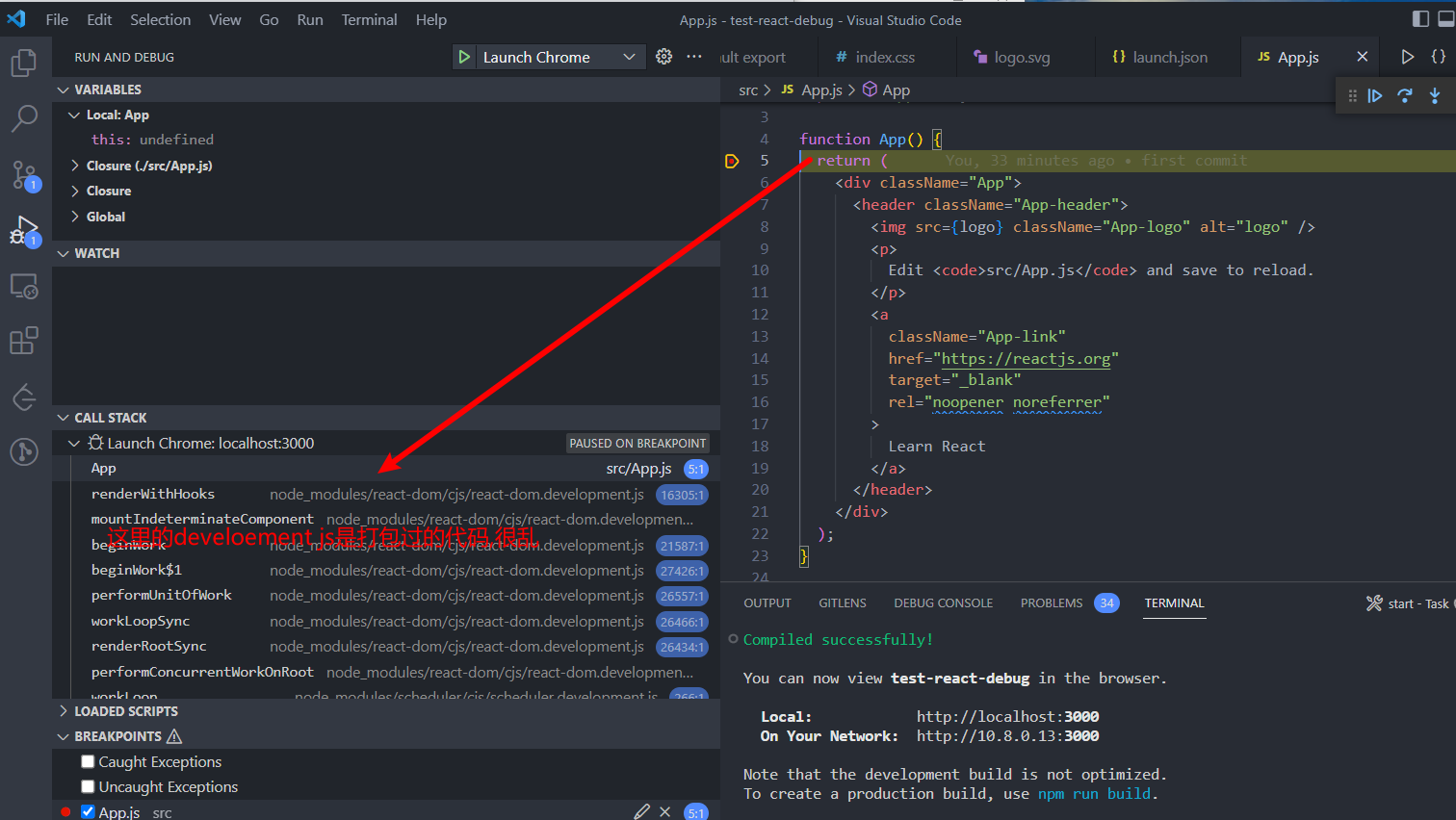Open the Terminal menu

[x=369, y=19]
